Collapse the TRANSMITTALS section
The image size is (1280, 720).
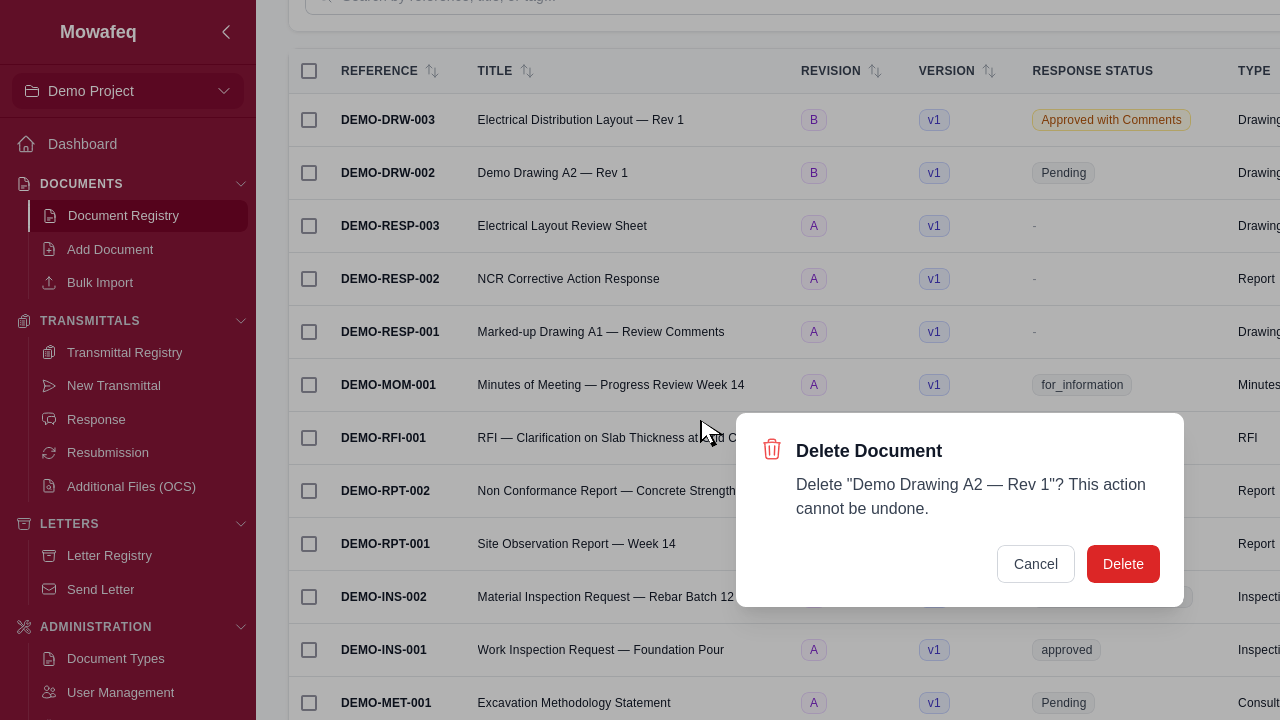point(240,321)
